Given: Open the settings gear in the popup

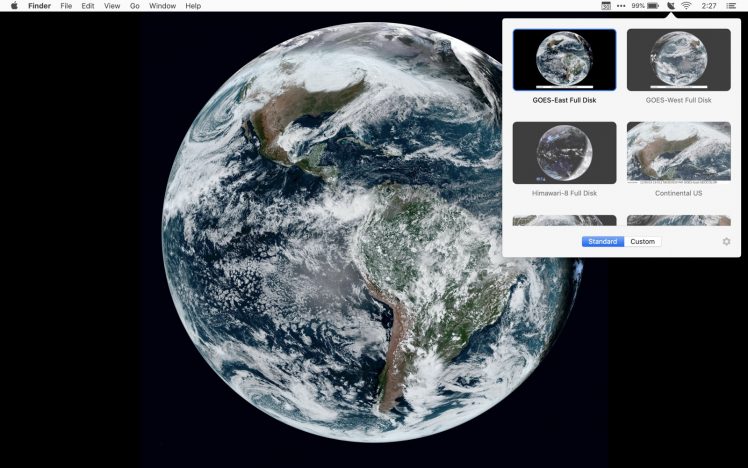Looking at the screenshot, I should coord(726,241).
